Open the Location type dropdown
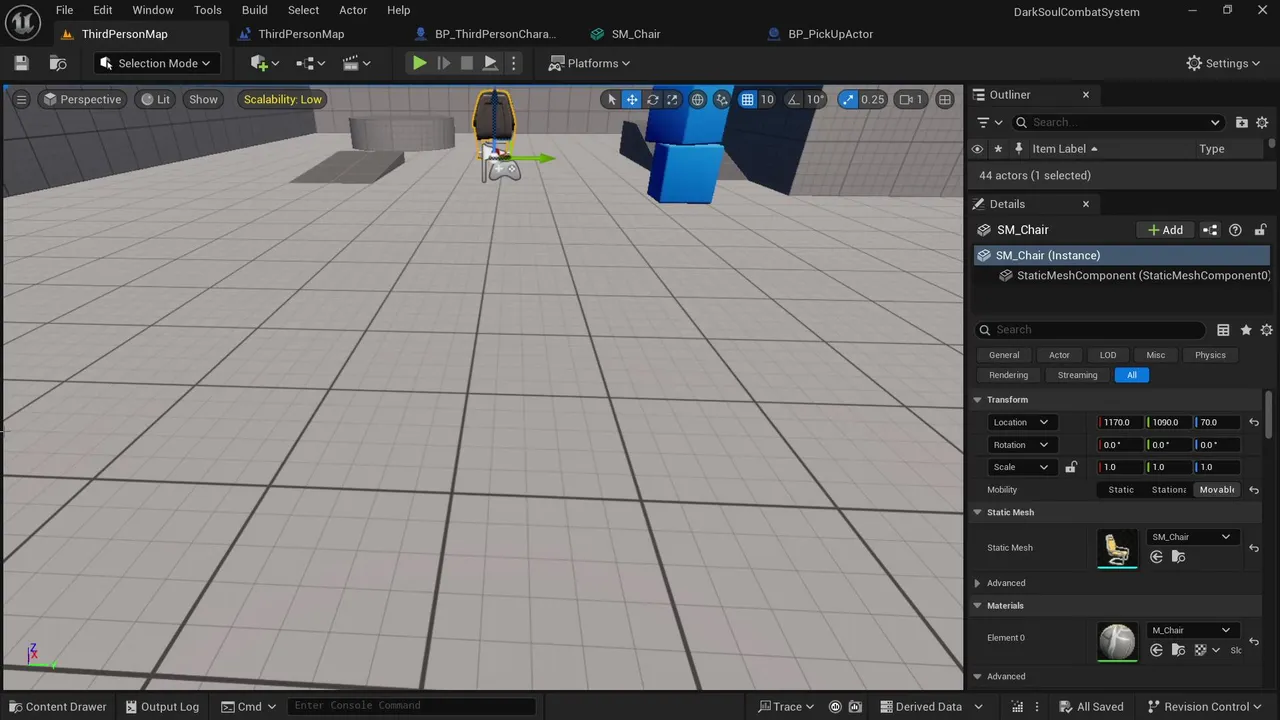The image size is (1280, 720). point(1020,422)
